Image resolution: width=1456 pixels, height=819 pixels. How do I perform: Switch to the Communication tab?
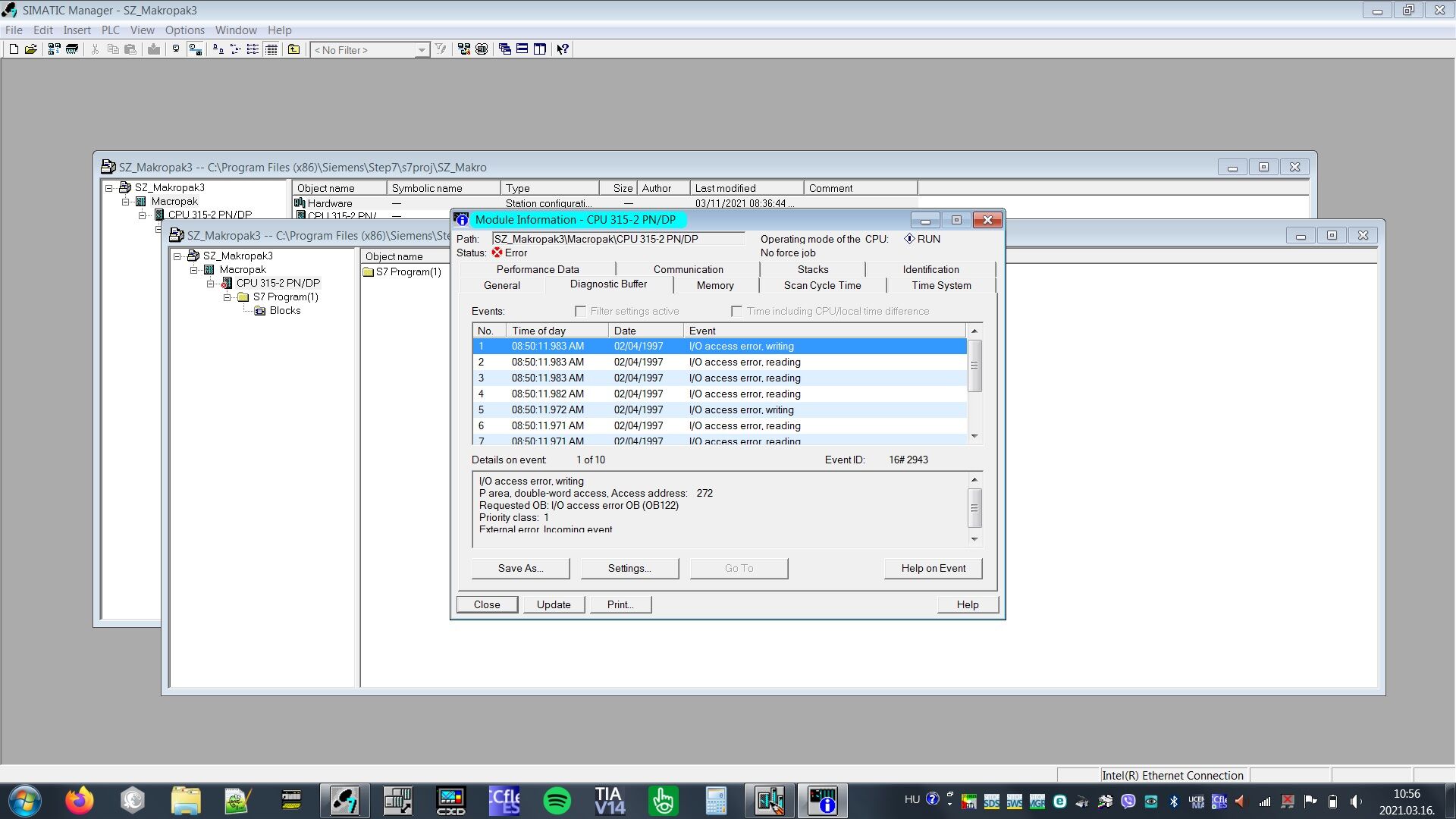coord(688,269)
